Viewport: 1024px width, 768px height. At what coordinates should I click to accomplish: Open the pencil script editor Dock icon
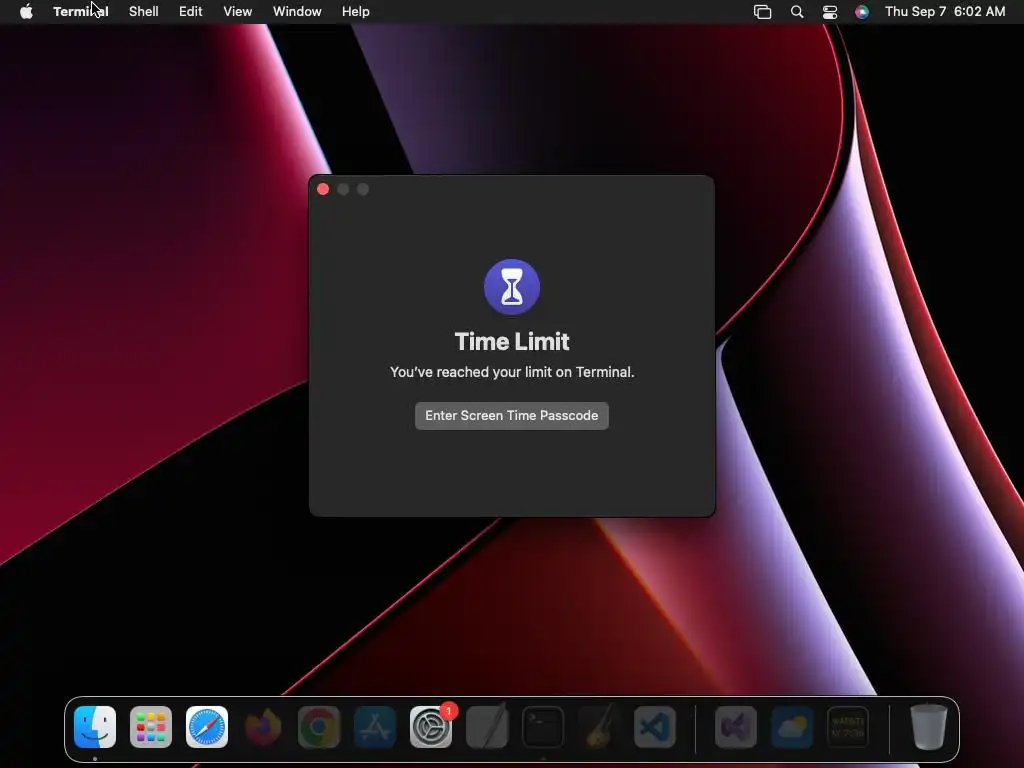[487, 727]
